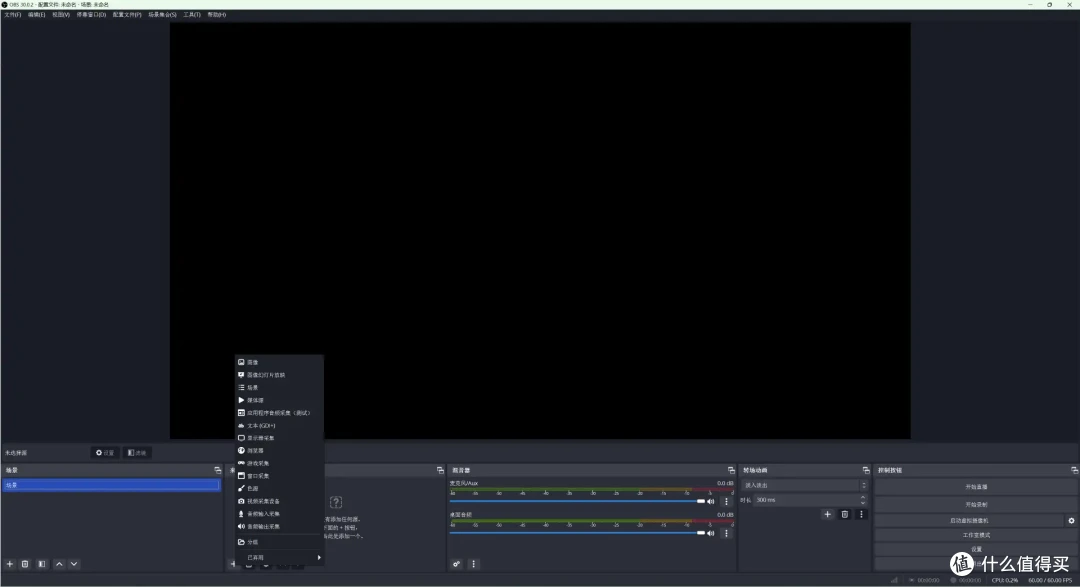Open the 桌面音频 three-dot options menu

coord(726,533)
